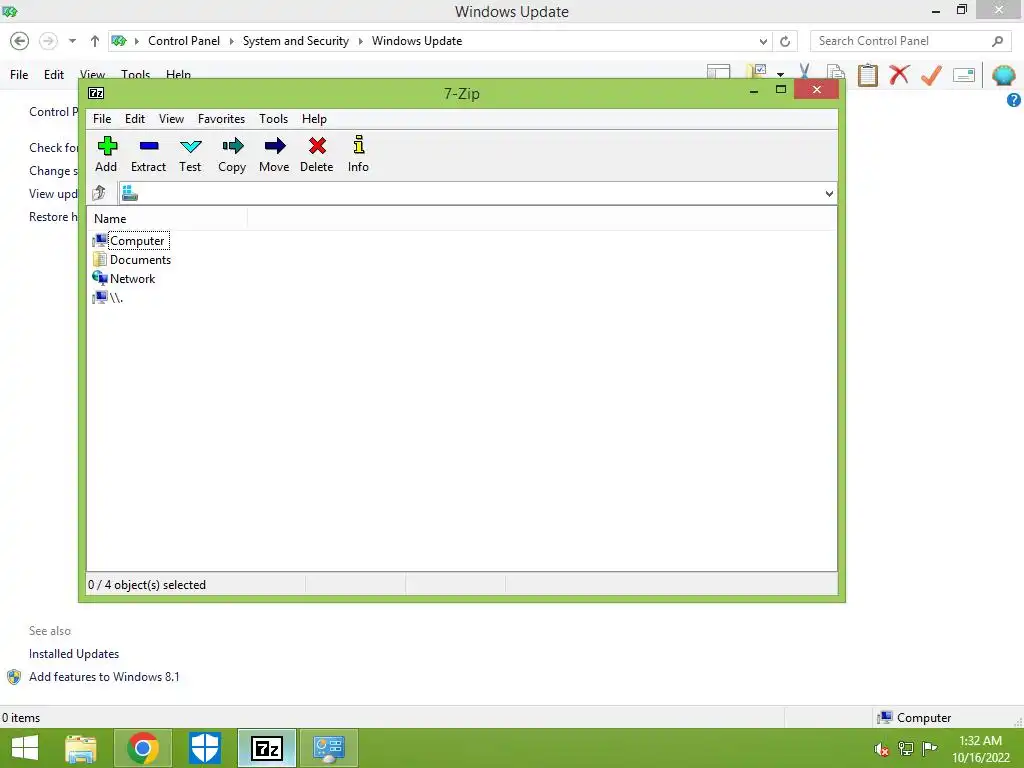Click the shield icon beside Add features
This screenshot has width=1024, height=768.
pos(14,677)
